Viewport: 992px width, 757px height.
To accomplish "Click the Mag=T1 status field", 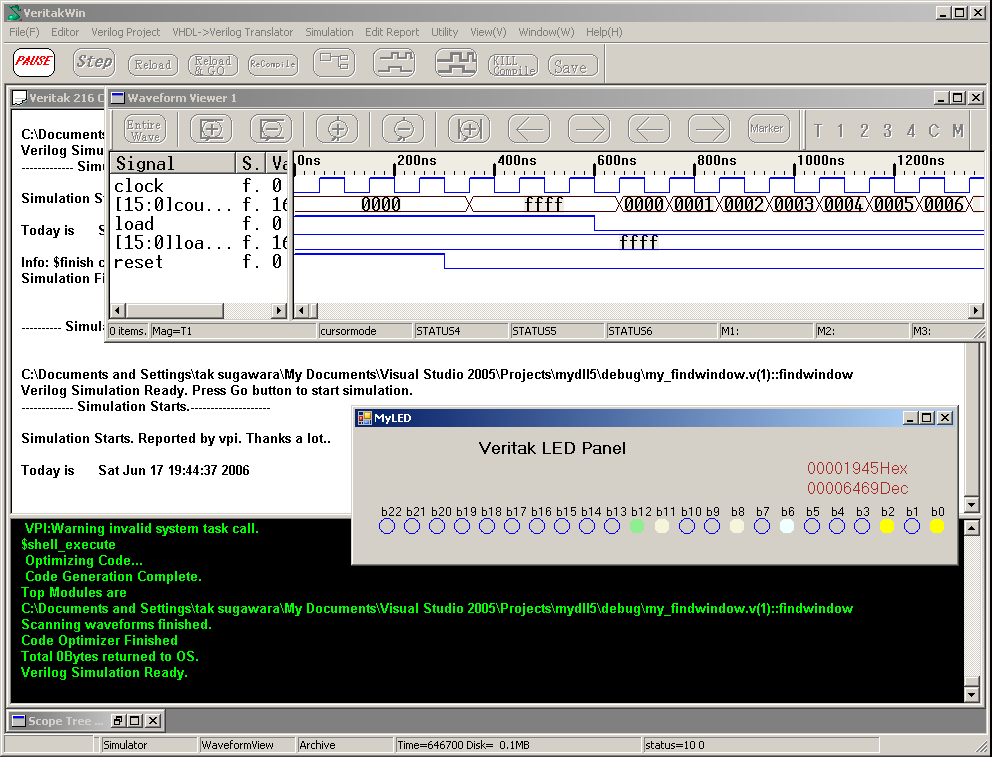I will (232, 331).
